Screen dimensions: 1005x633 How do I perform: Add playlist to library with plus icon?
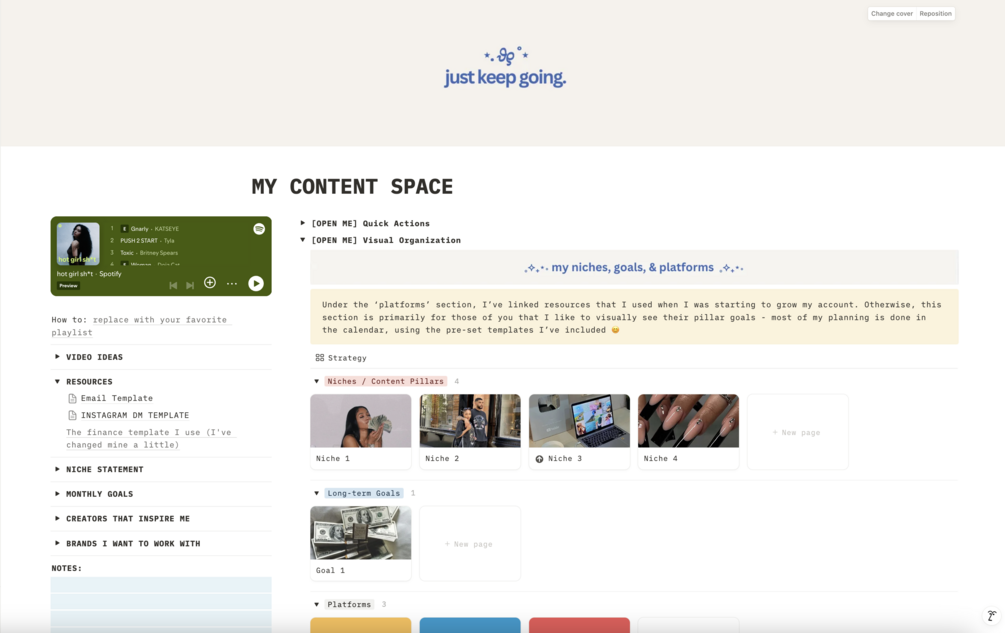tap(210, 283)
